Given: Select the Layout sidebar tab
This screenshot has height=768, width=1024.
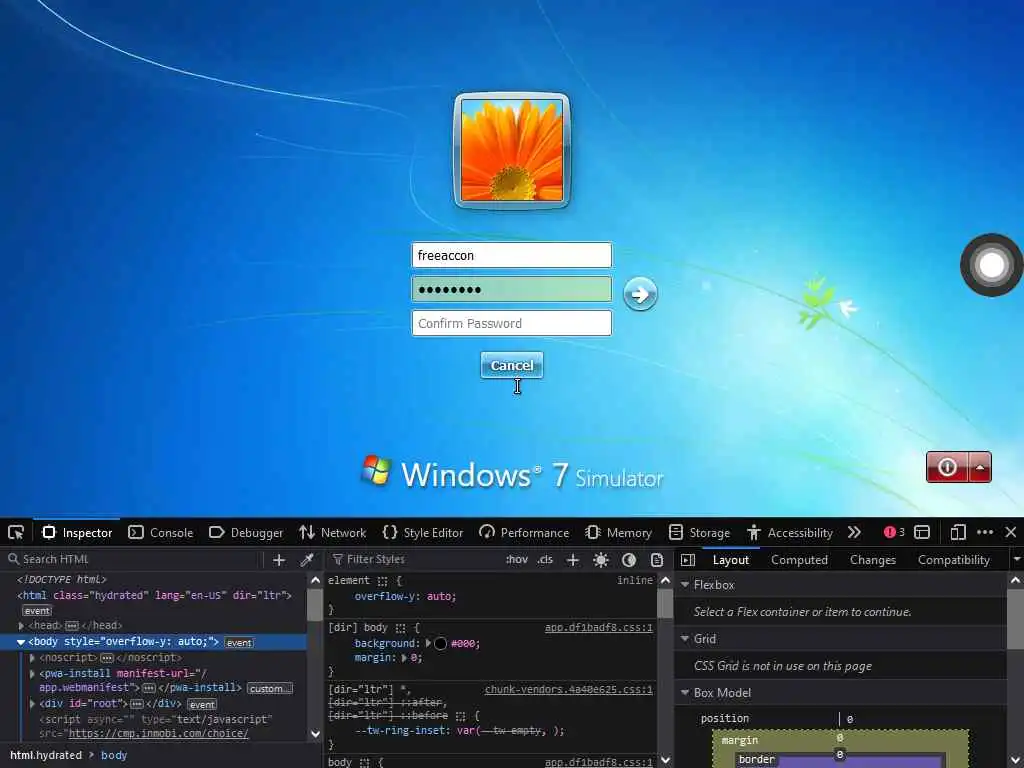Looking at the screenshot, I should 731,560.
